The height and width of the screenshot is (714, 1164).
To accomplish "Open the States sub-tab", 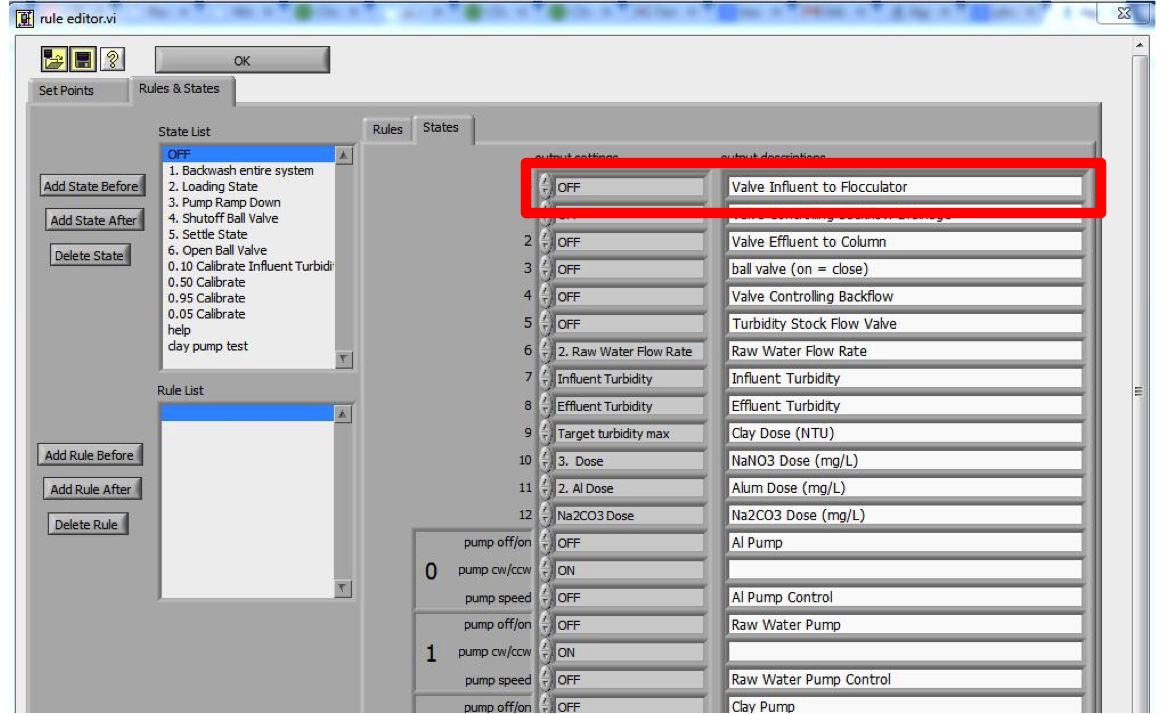I will click(441, 128).
